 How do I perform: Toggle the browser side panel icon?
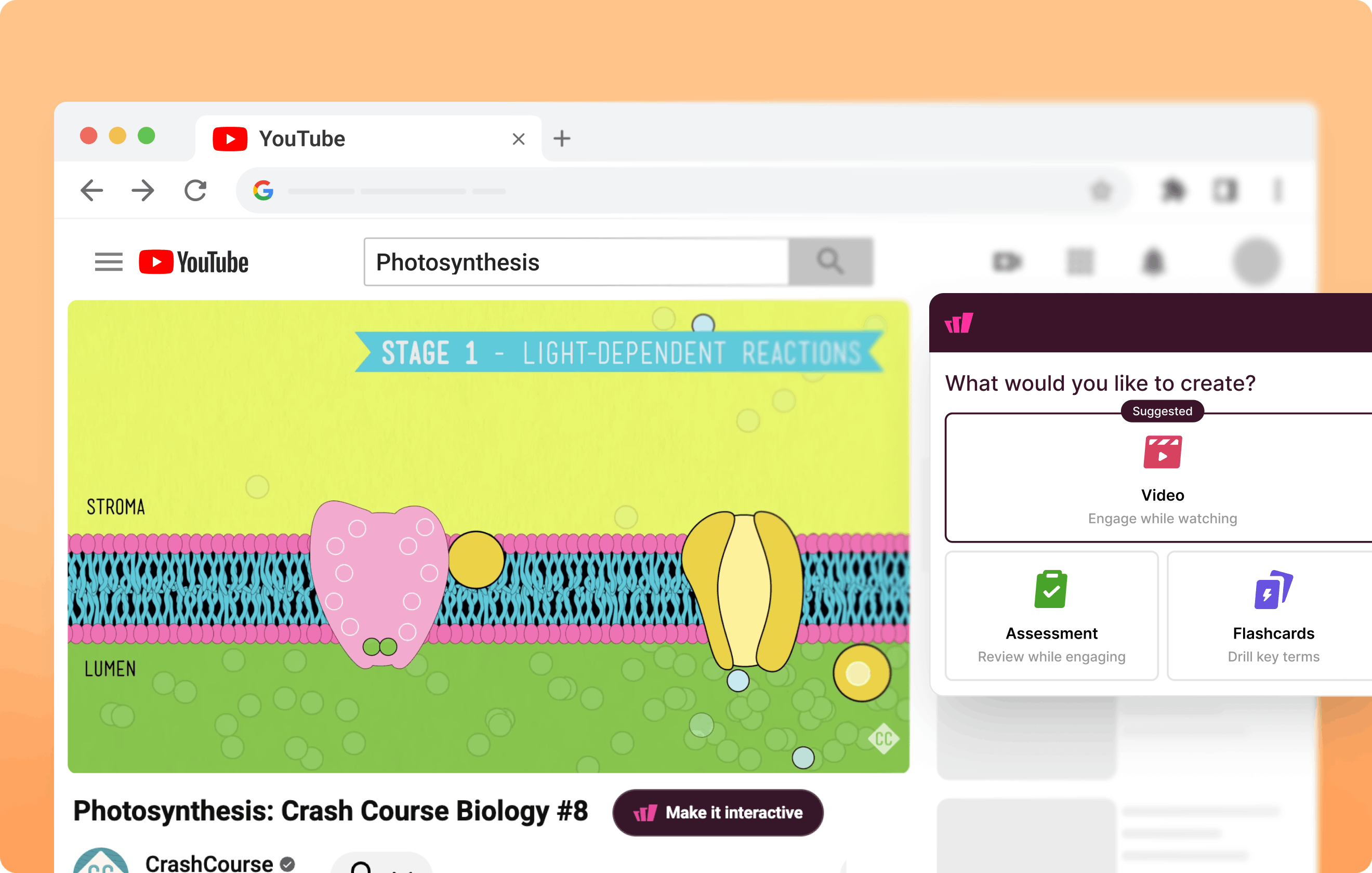point(1225,190)
